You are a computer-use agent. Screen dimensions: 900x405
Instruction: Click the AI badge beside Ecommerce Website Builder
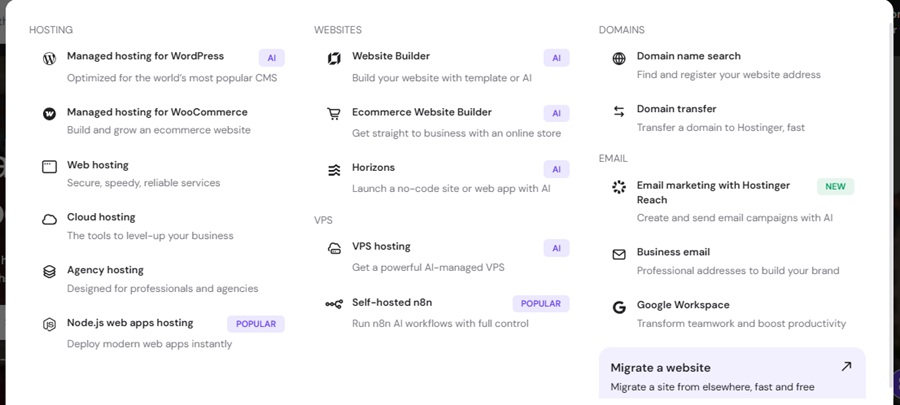tap(556, 114)
